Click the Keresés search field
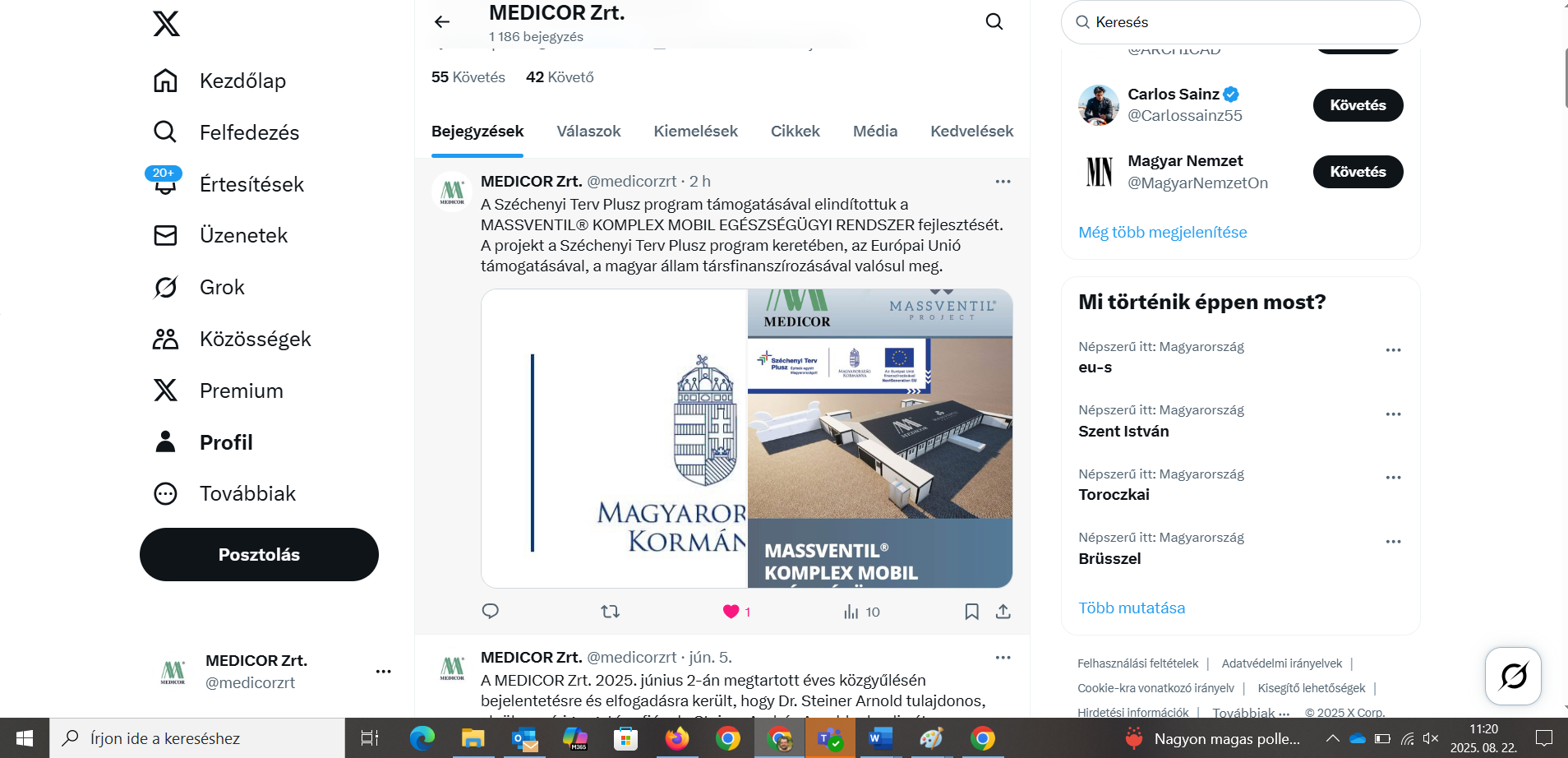Image resolution: width=1568 pixels, height=758 pixels. pyautogui.click(x=1240, y=22)
